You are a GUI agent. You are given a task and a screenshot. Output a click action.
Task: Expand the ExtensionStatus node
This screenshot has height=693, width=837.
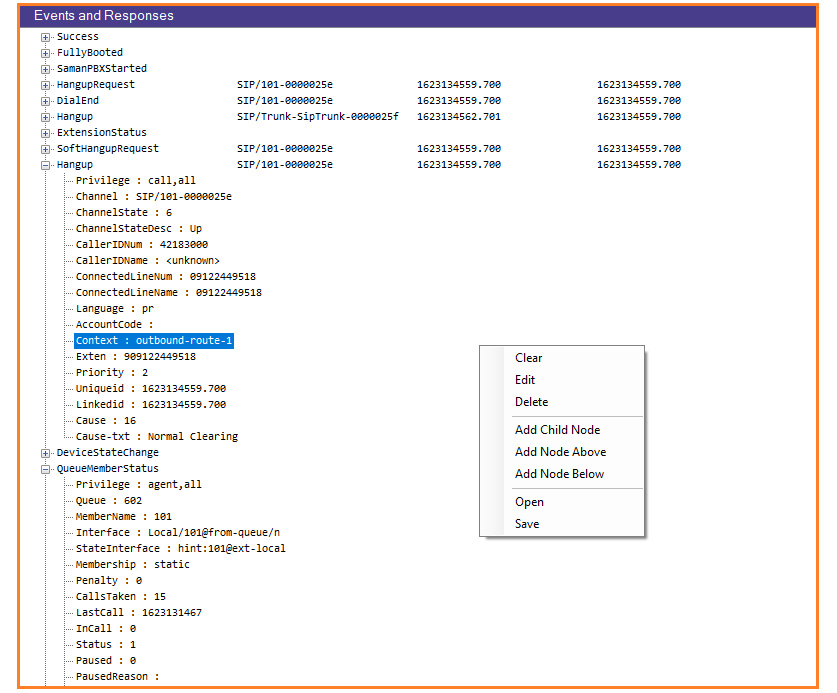(46, 133)
